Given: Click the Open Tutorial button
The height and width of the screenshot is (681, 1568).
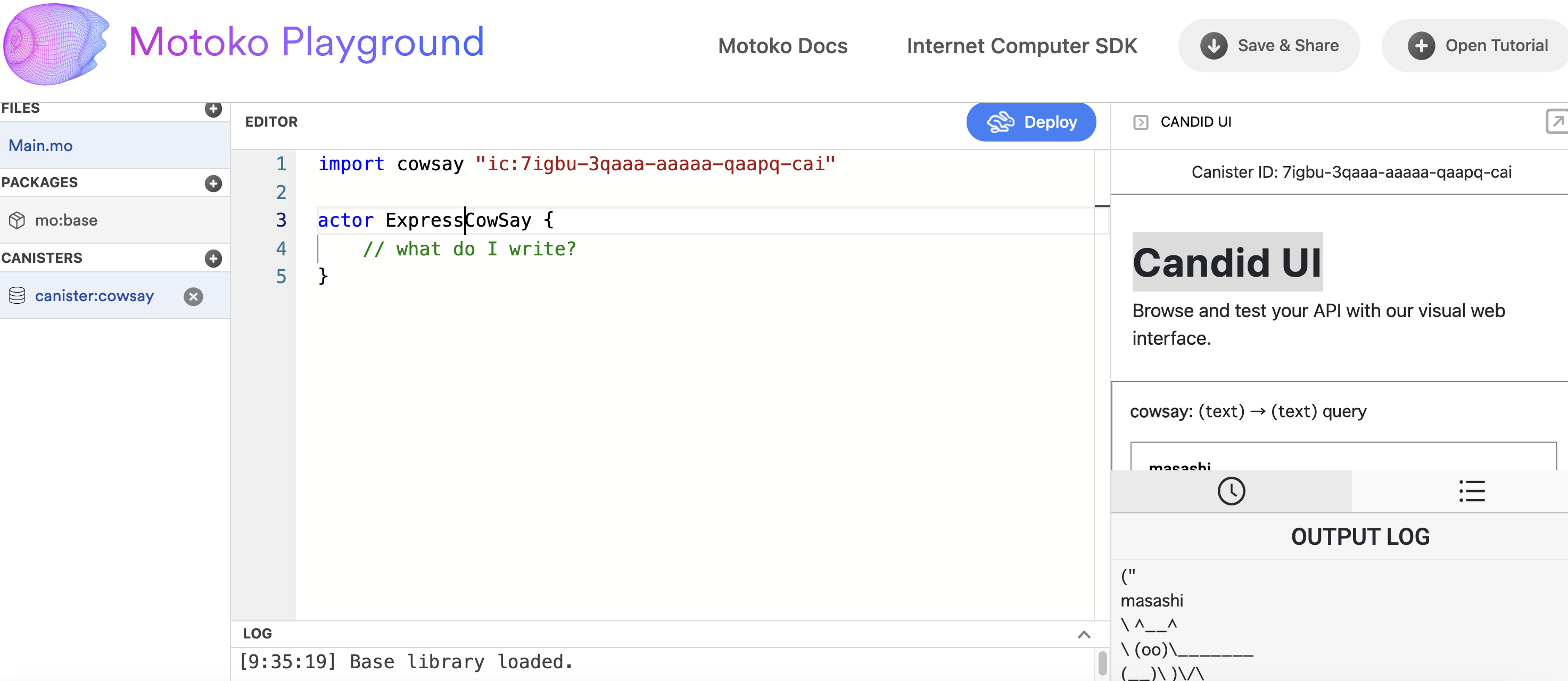Looking at the screenshot, I should pos(1475,46).
